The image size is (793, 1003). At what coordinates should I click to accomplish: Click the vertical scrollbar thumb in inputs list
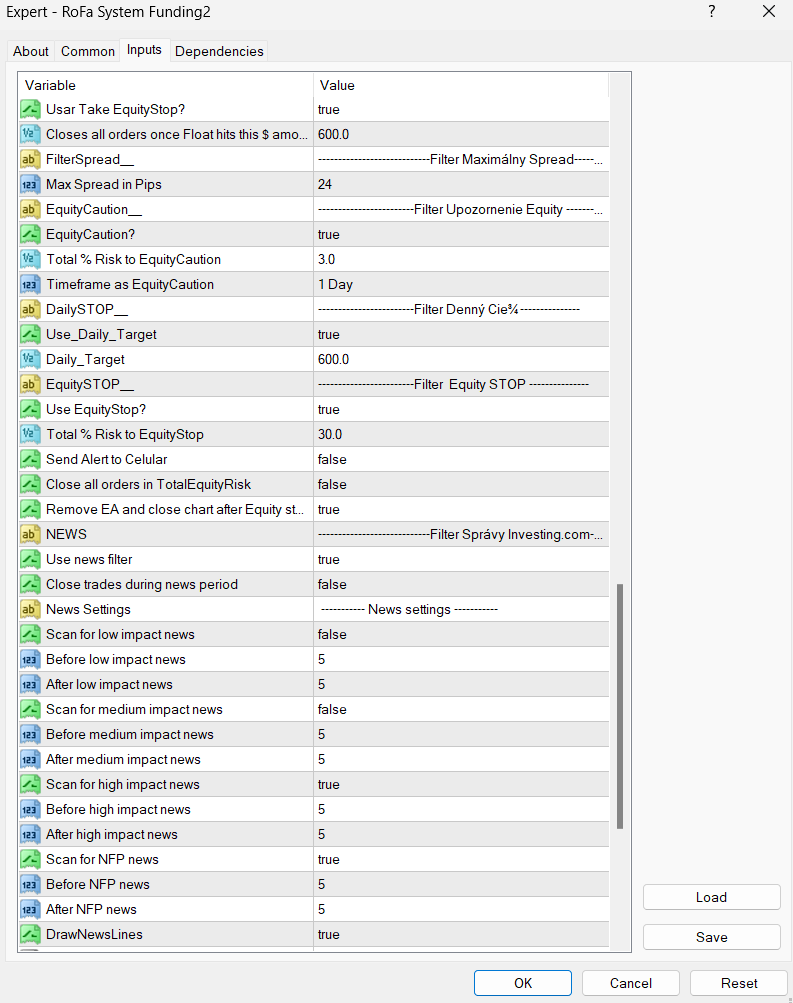coord(620,706)
